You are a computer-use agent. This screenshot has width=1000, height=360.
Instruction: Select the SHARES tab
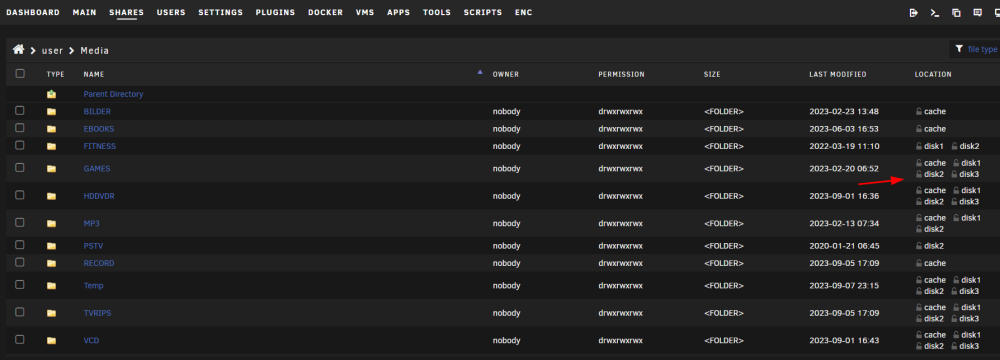point(126,12)
